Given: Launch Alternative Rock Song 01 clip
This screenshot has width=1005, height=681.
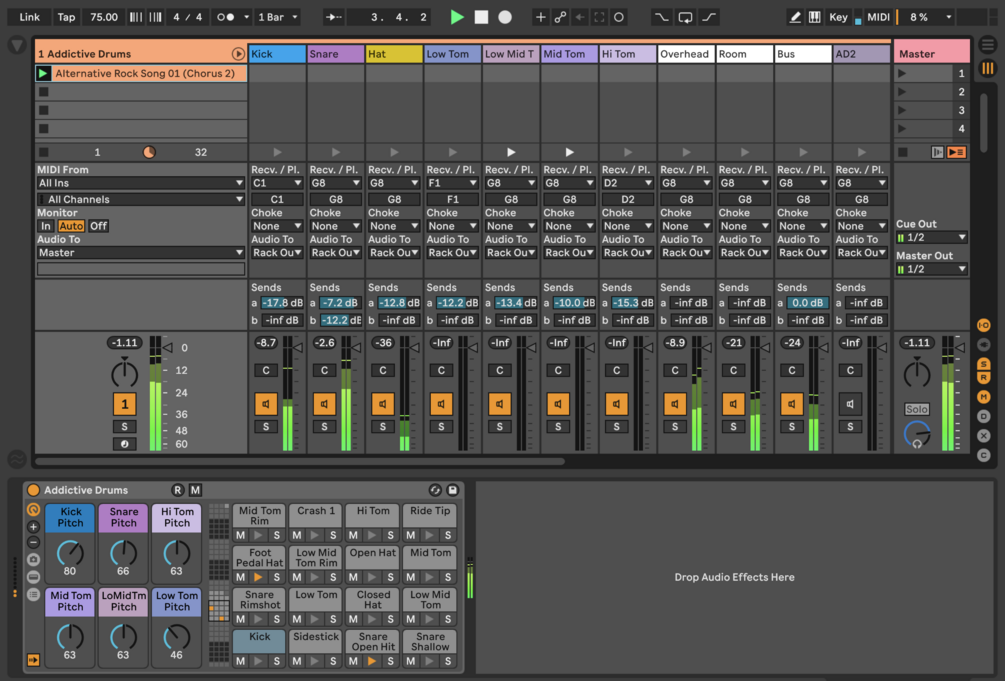Looking at the screenshot, I should (x=43, y=73).
